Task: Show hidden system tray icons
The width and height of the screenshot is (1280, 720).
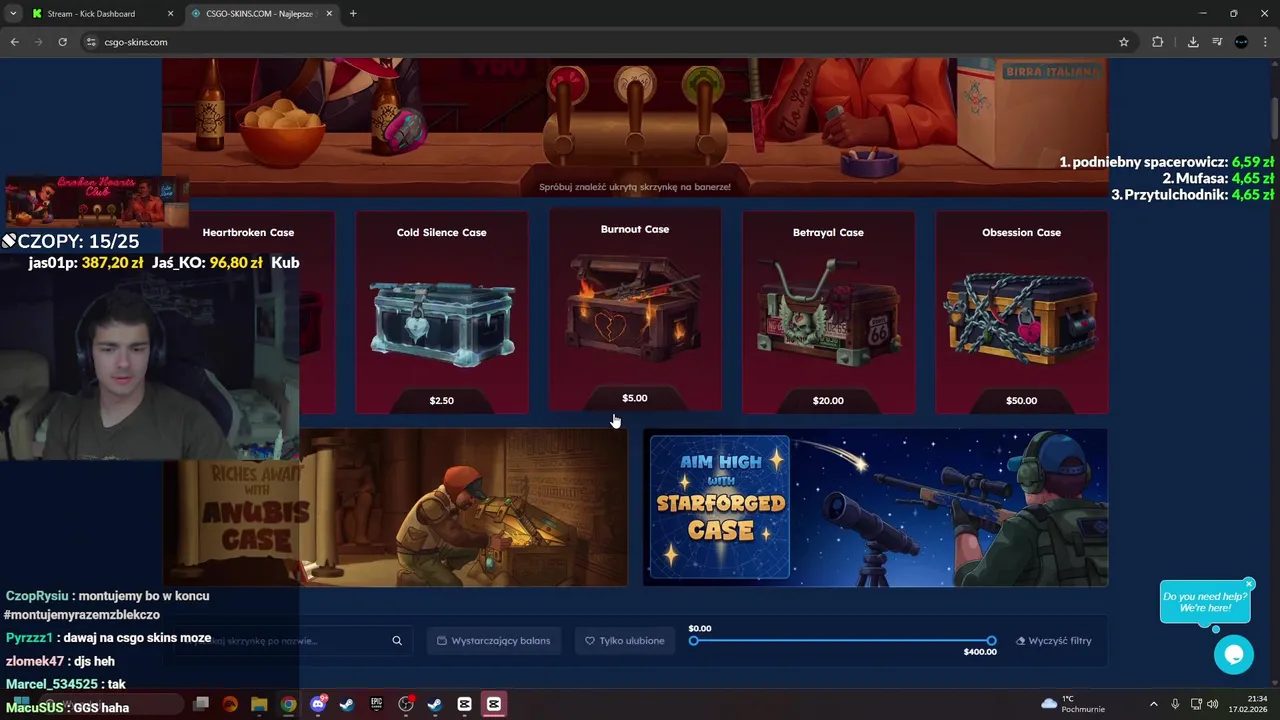Action: (1154, 704)
